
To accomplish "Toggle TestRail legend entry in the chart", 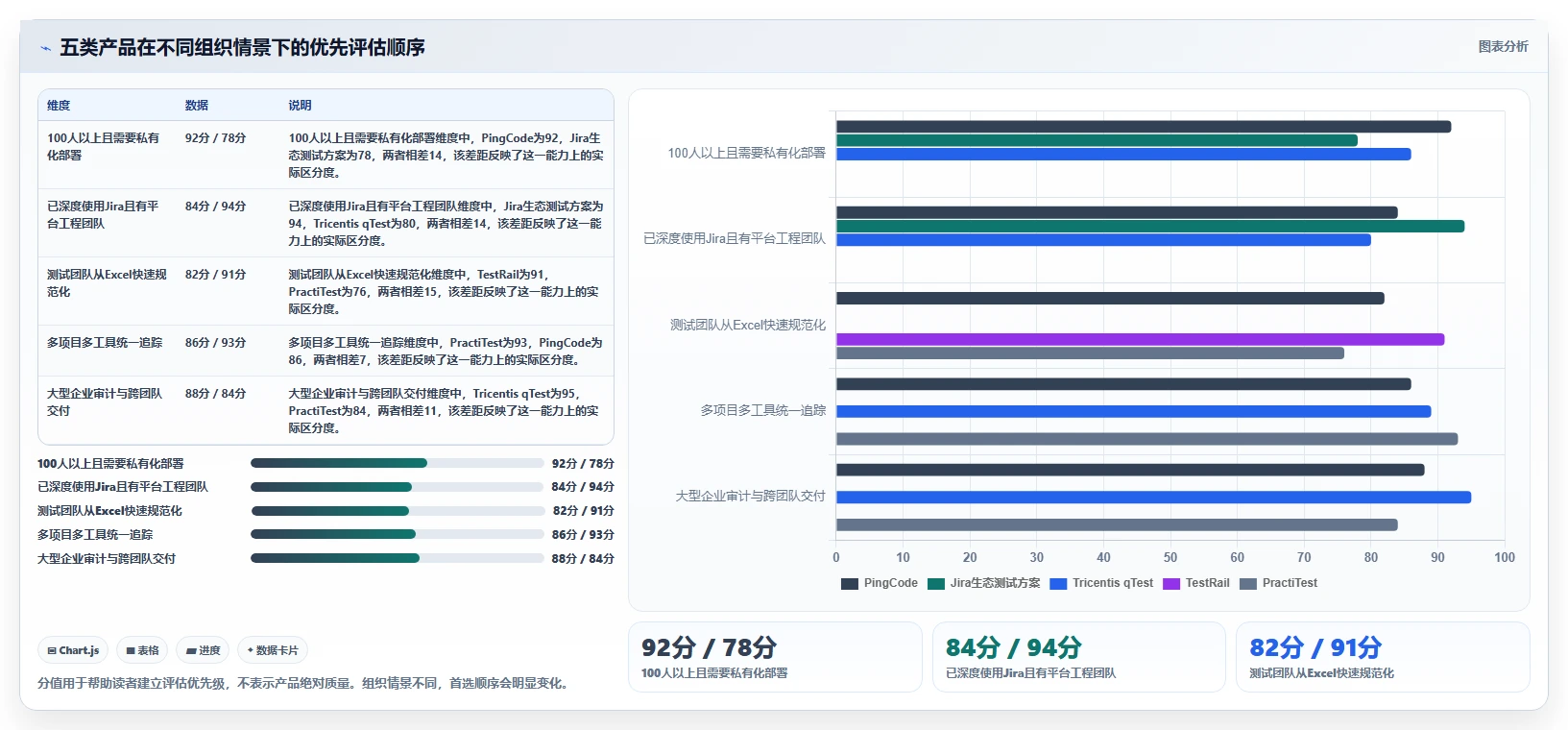I will coord(1196,583).
